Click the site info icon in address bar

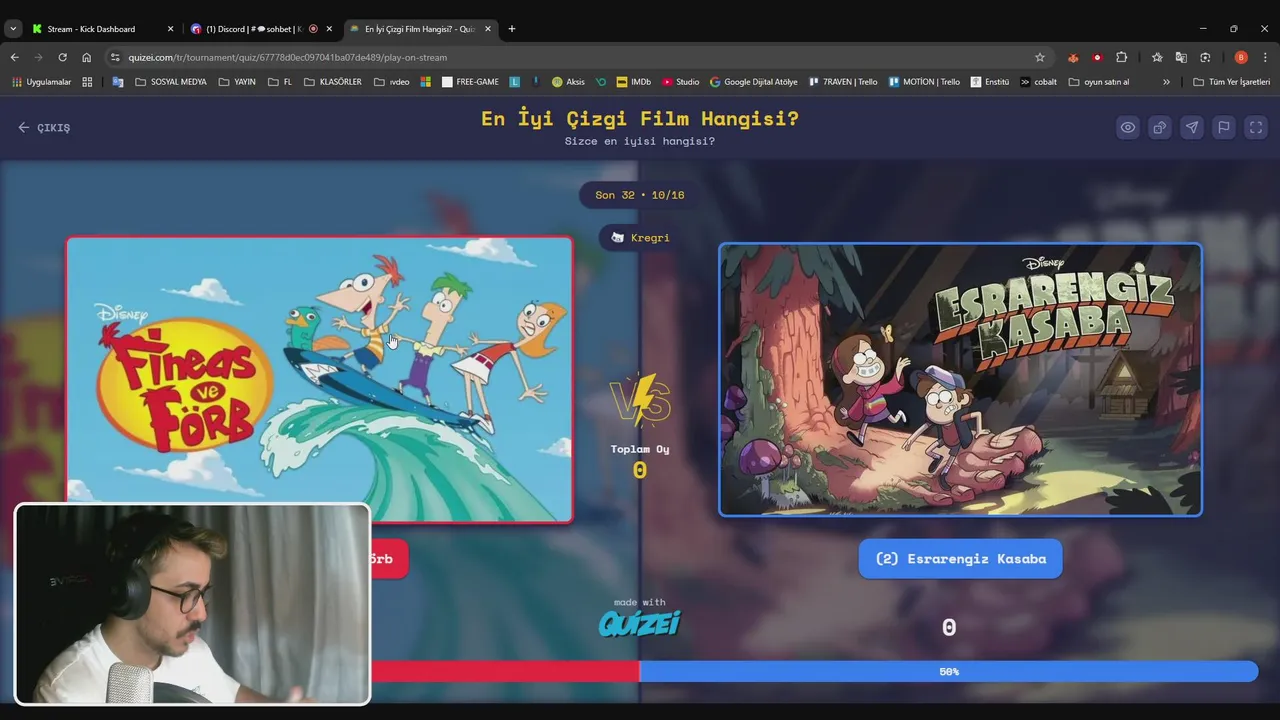(x=115, y=57)
